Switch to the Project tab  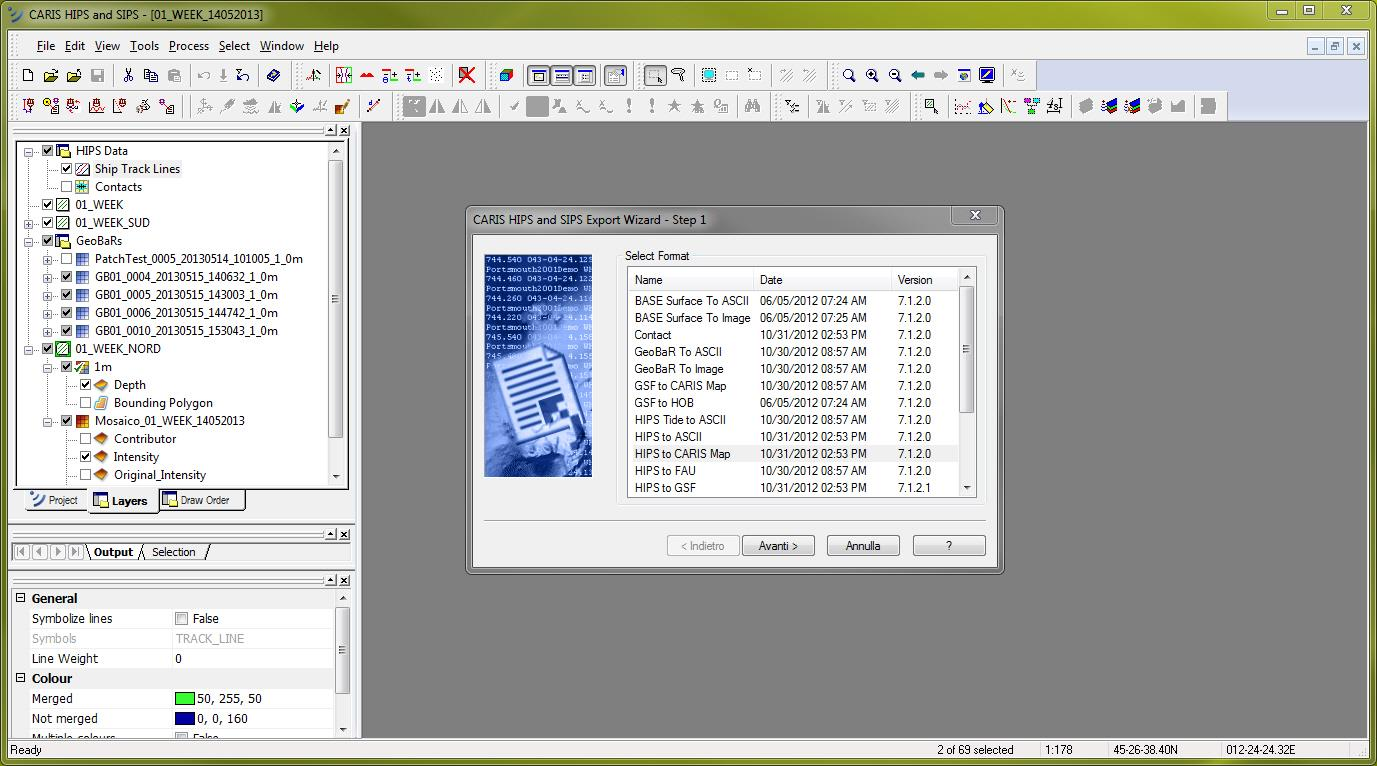click(x=54, y=500)
